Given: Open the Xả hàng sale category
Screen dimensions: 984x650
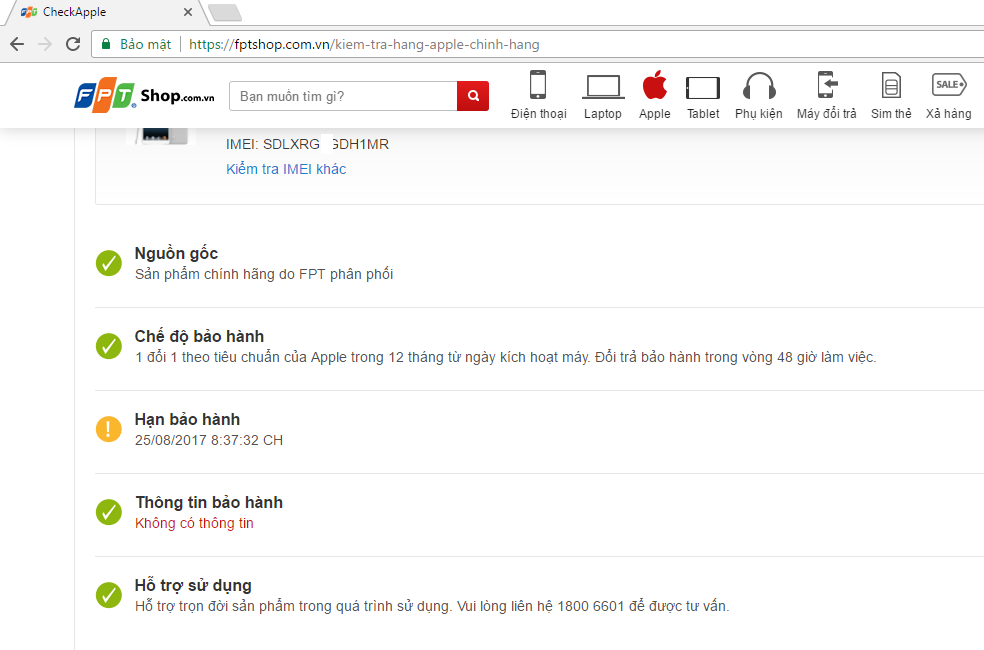Looking at the screenshot, I should tap(948, 95).
